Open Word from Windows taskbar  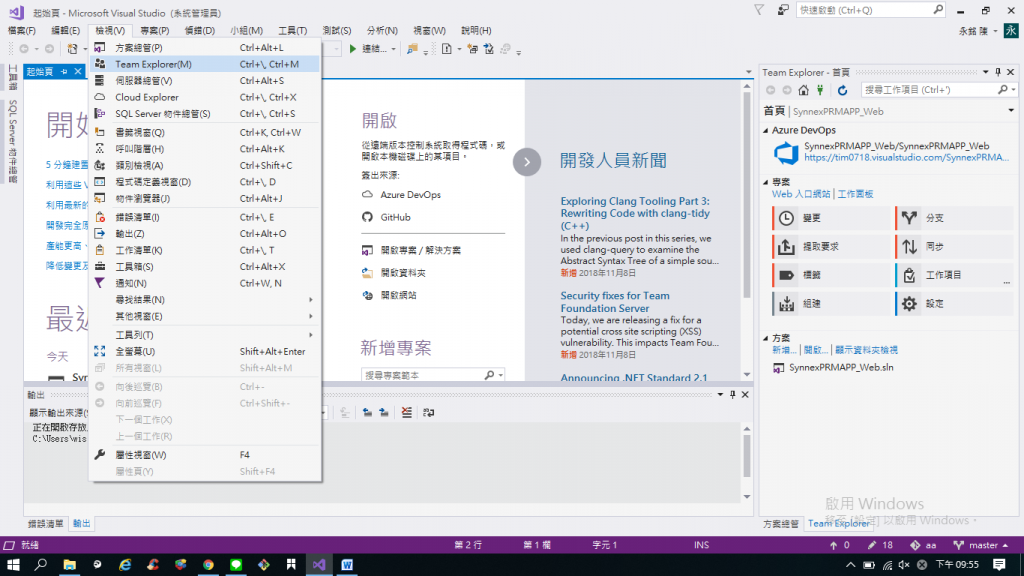coord(347,565)
